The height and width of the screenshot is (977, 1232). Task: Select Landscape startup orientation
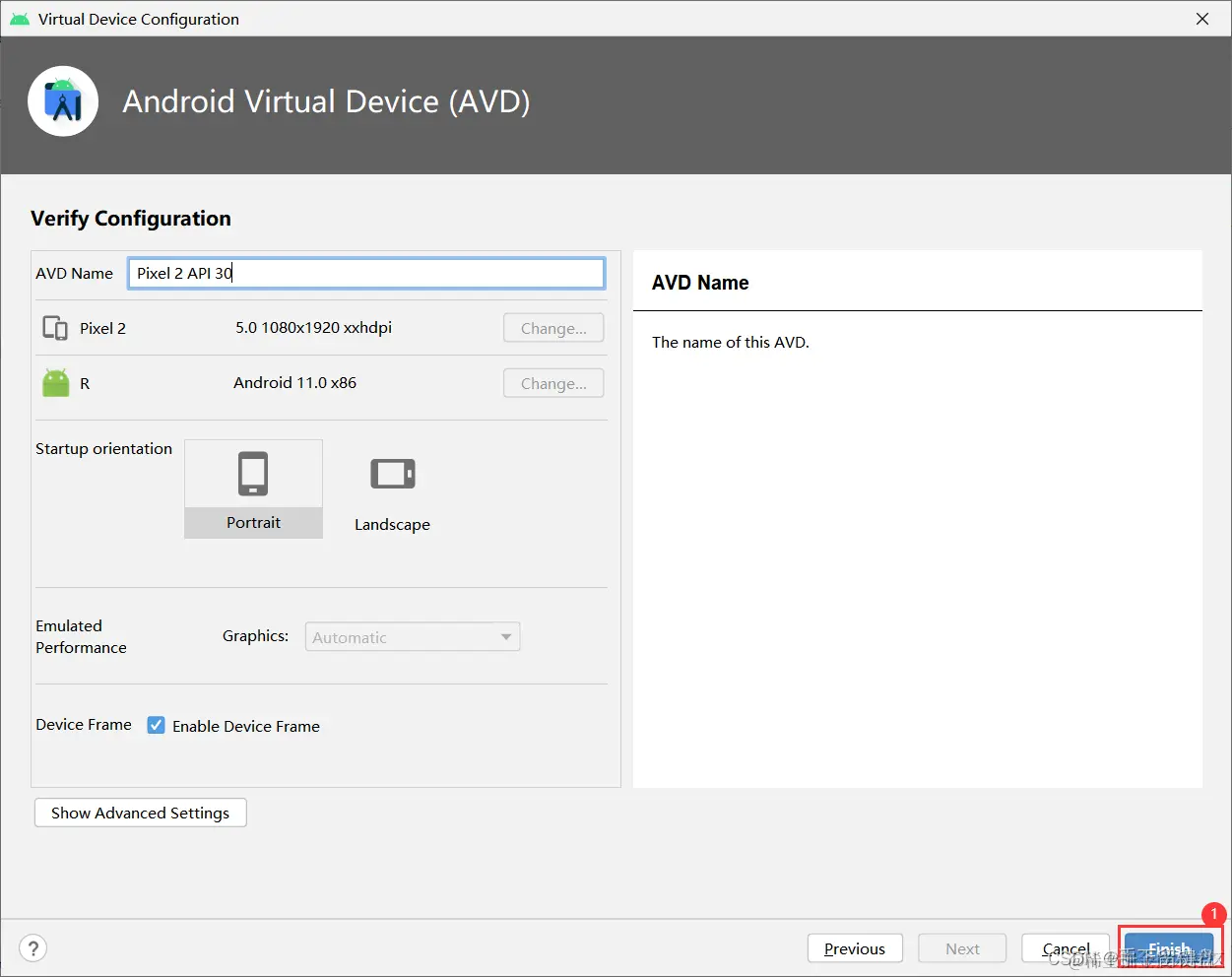click(392, 494)
